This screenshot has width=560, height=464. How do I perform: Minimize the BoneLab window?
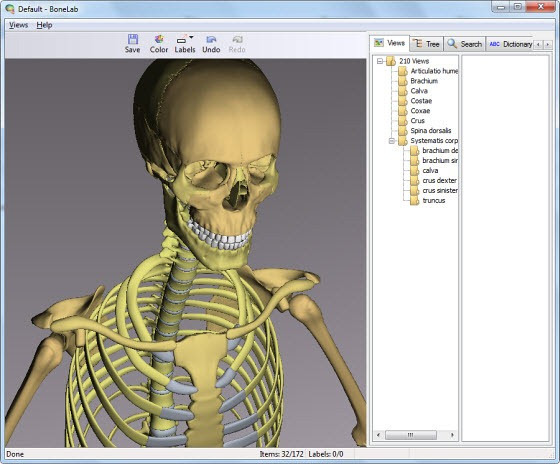coord(501,7)
